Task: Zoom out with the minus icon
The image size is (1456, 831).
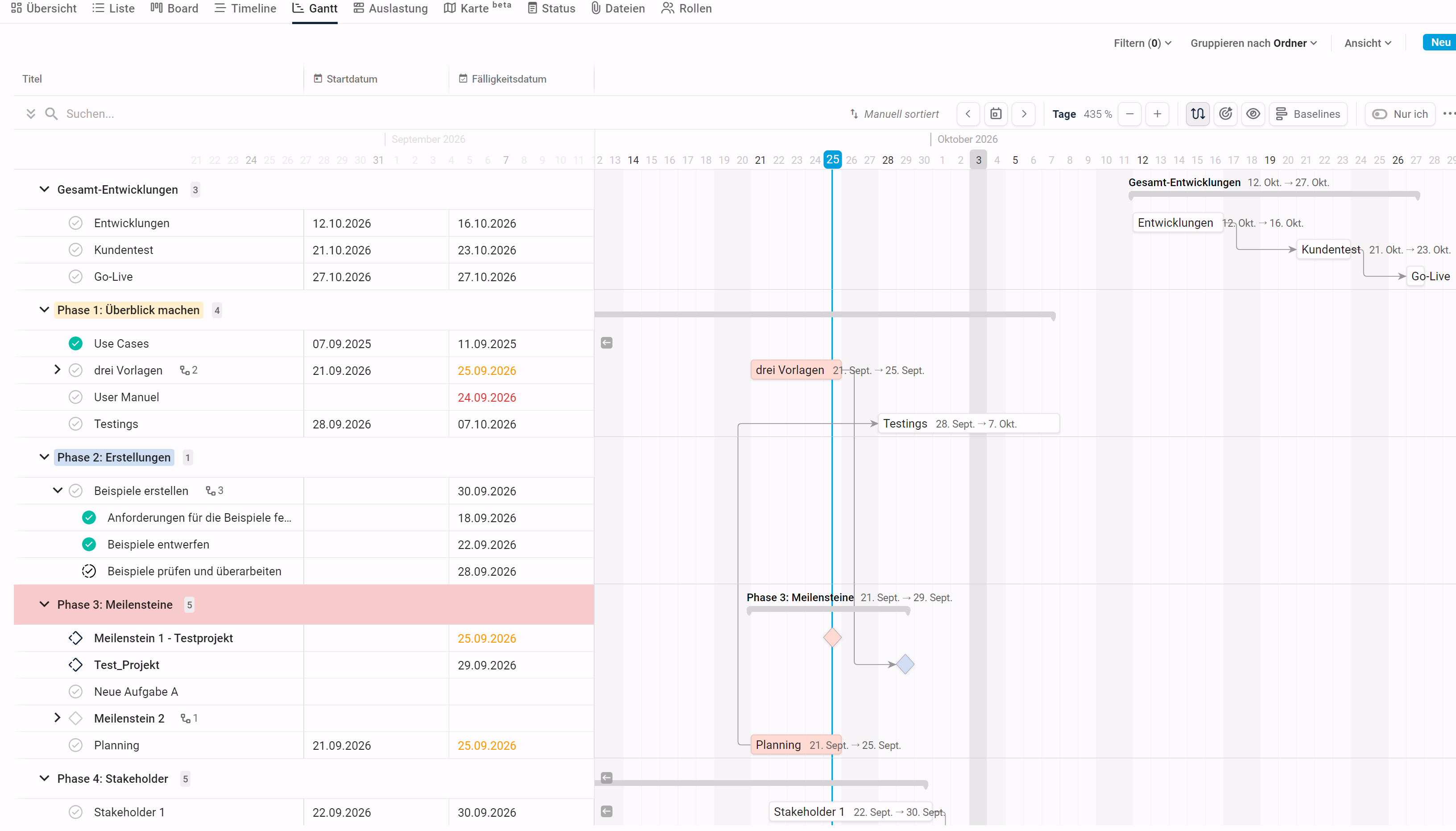Action: coord(1129,113)
